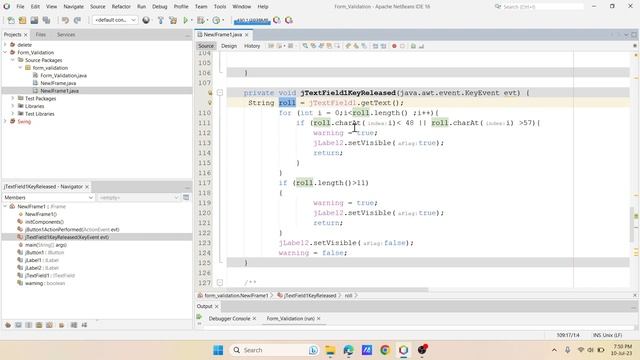Viewport: 640px width, 360px height.
Task: Click the first profiler icon beside memory bar
Action: click(x=277, y=20)
